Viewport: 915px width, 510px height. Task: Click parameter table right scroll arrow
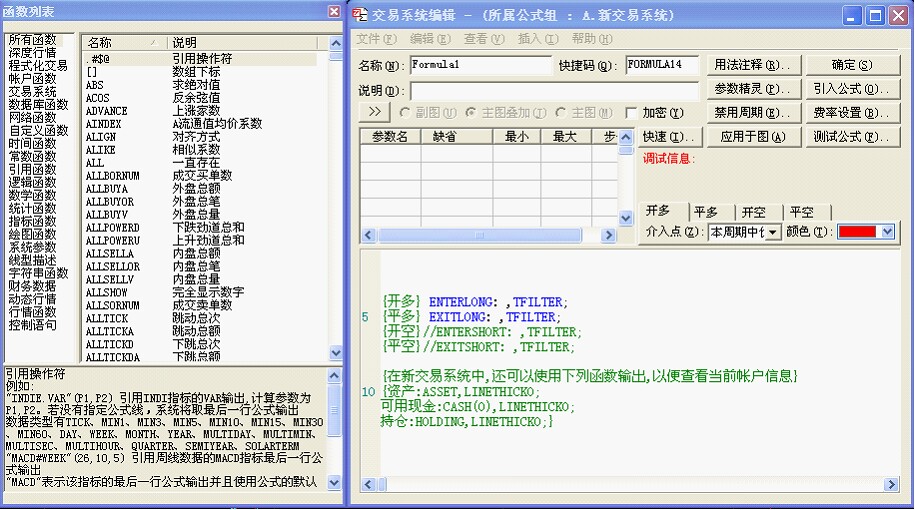click(x=609, y=235)
